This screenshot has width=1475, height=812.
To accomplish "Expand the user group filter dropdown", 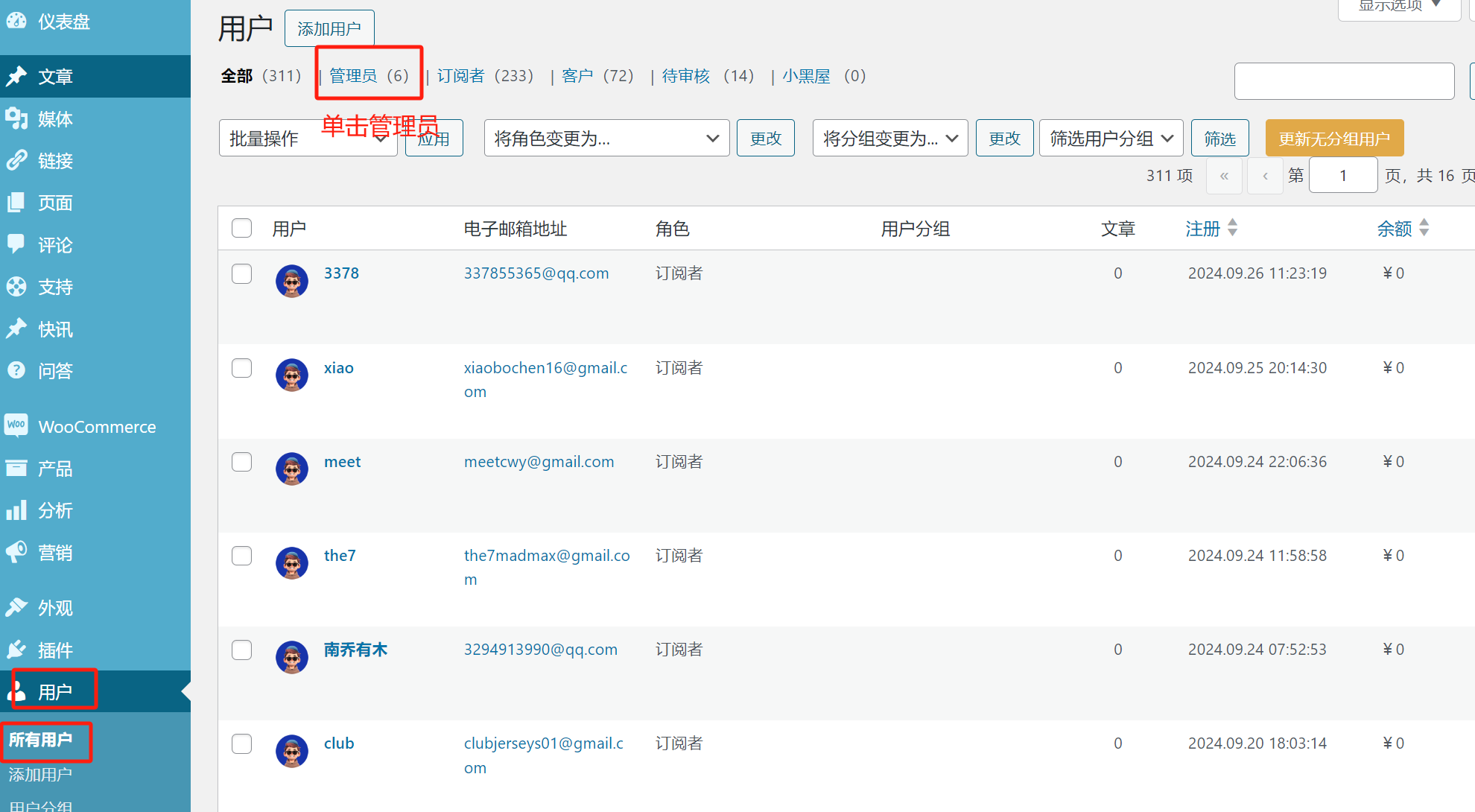I will click(1111, 139).
